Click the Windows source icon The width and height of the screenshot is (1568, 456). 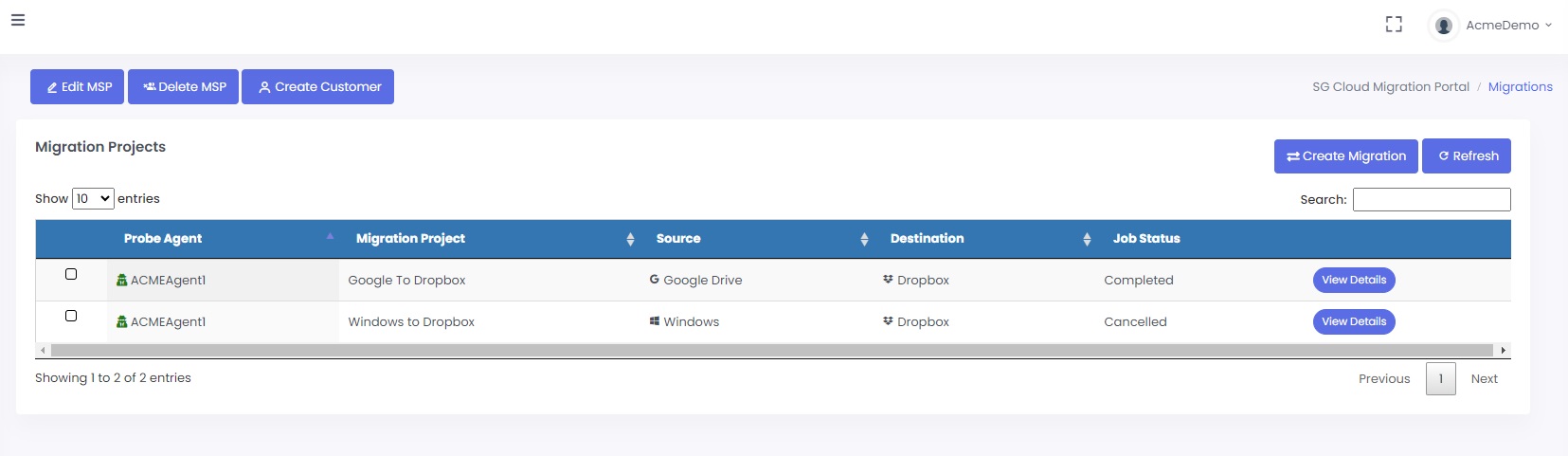[654, 321]
